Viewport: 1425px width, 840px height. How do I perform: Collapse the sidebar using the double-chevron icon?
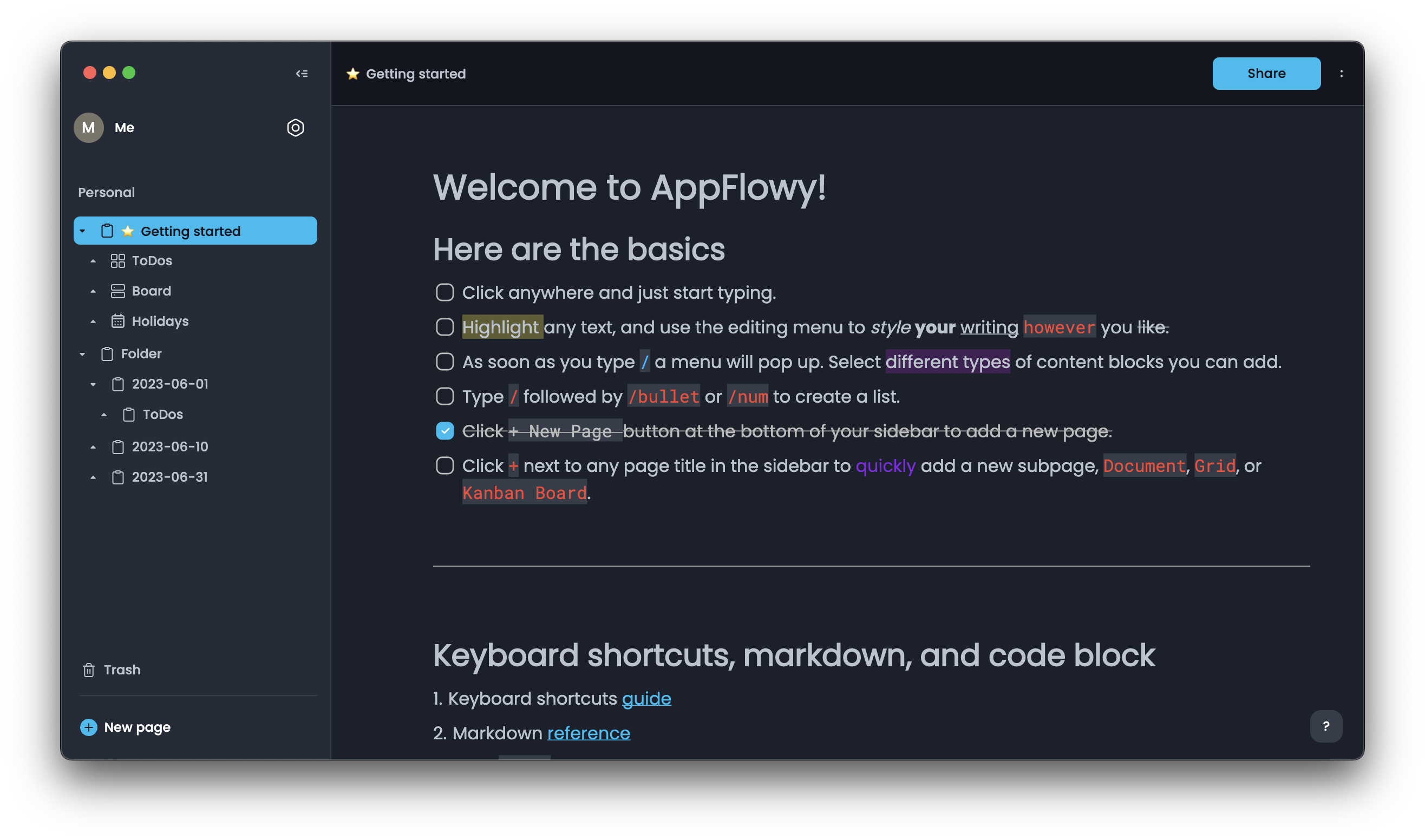pyautogui.click(x=302, y=73)
